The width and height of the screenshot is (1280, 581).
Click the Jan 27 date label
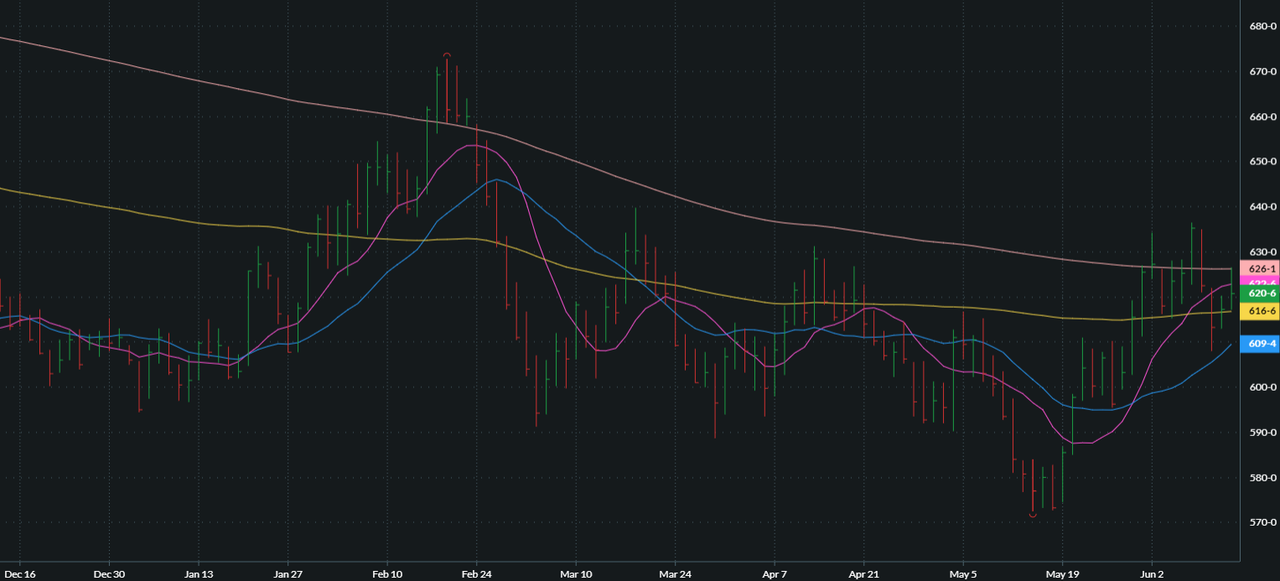[288, 574]
